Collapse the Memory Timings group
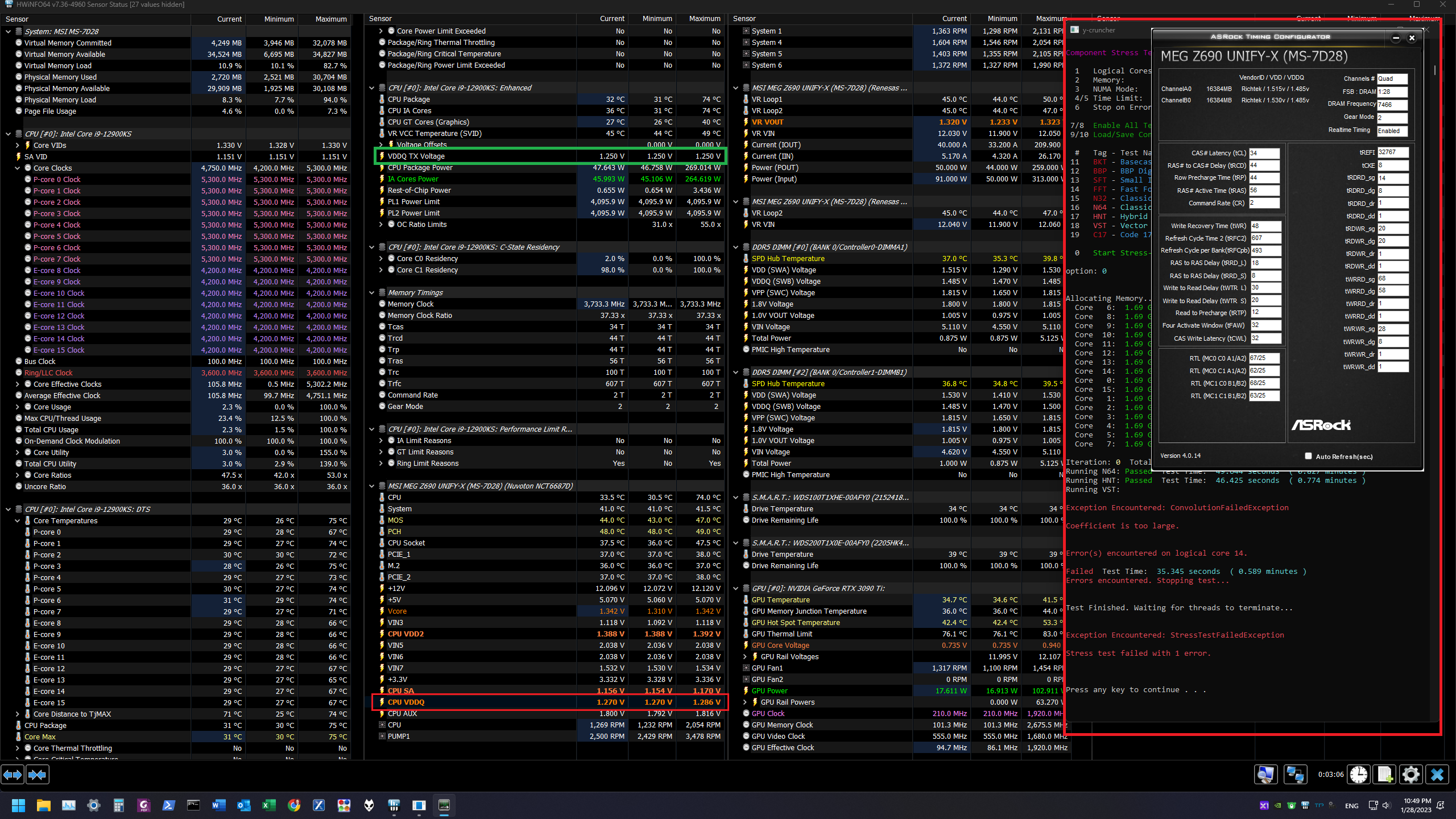Screen dimensions: 1456x819 pyautogui.click(x=372, y=293)
